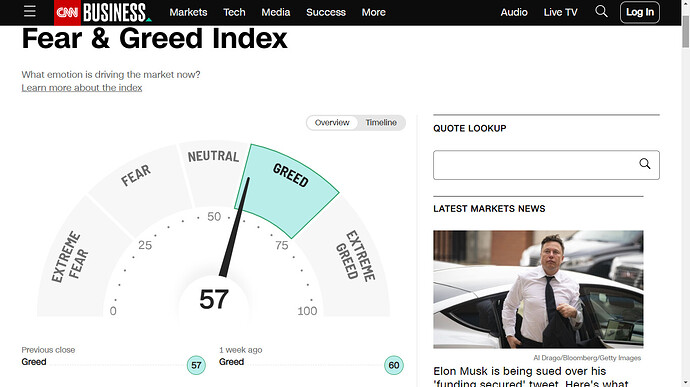The height and width of the screenshot is (387, 690).
Task: Click the Previous close 57 badge
Action: [x=196, y=365]
